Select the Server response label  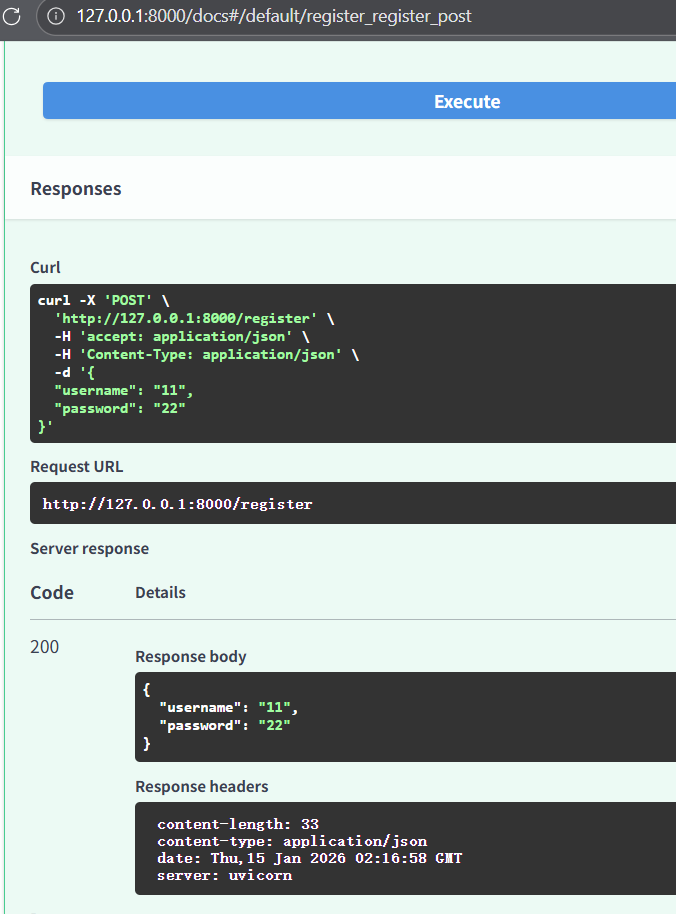click(90, 549)
